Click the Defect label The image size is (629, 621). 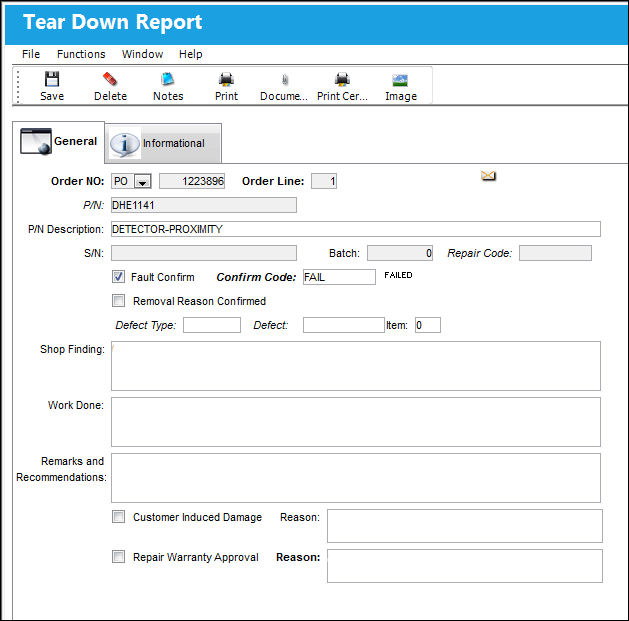(x=270, y=325)
